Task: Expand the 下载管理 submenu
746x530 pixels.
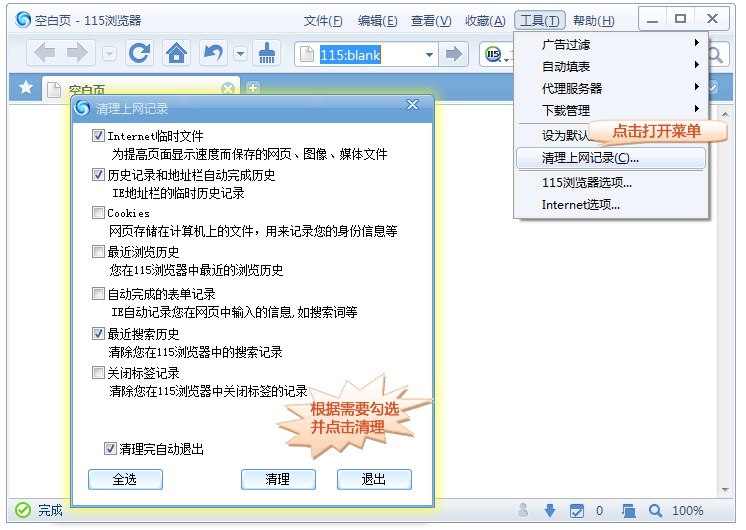Action: pyautogui.click(x=611, y=110)
